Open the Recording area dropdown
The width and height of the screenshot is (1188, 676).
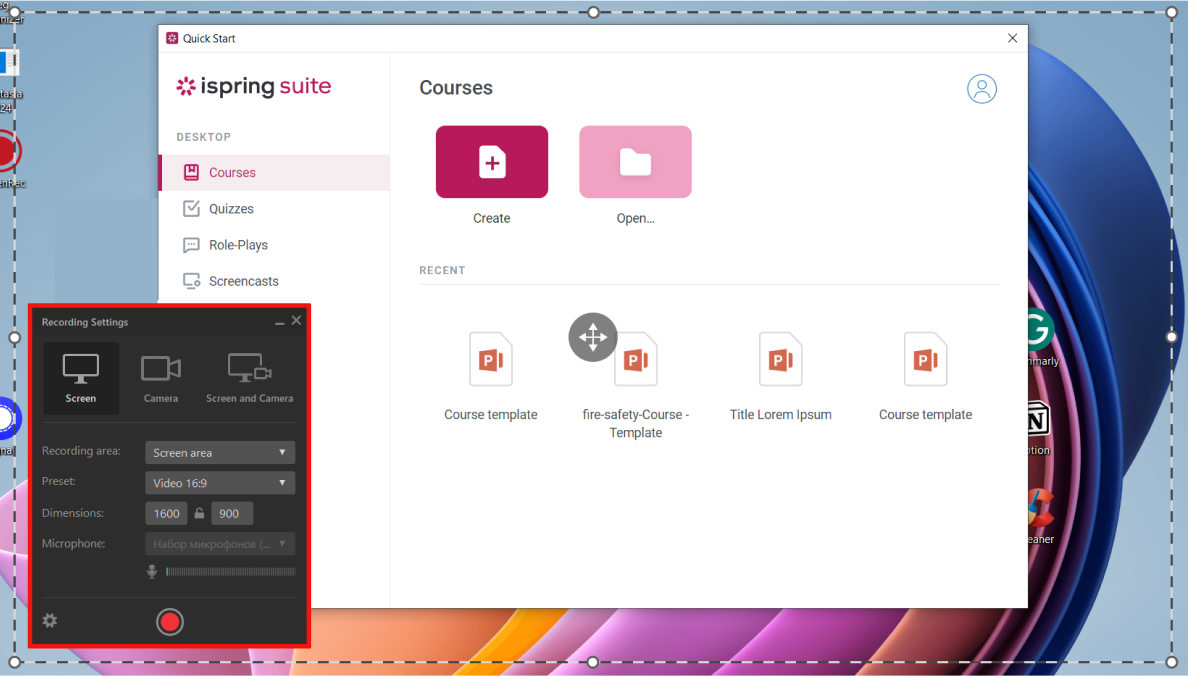220,452
